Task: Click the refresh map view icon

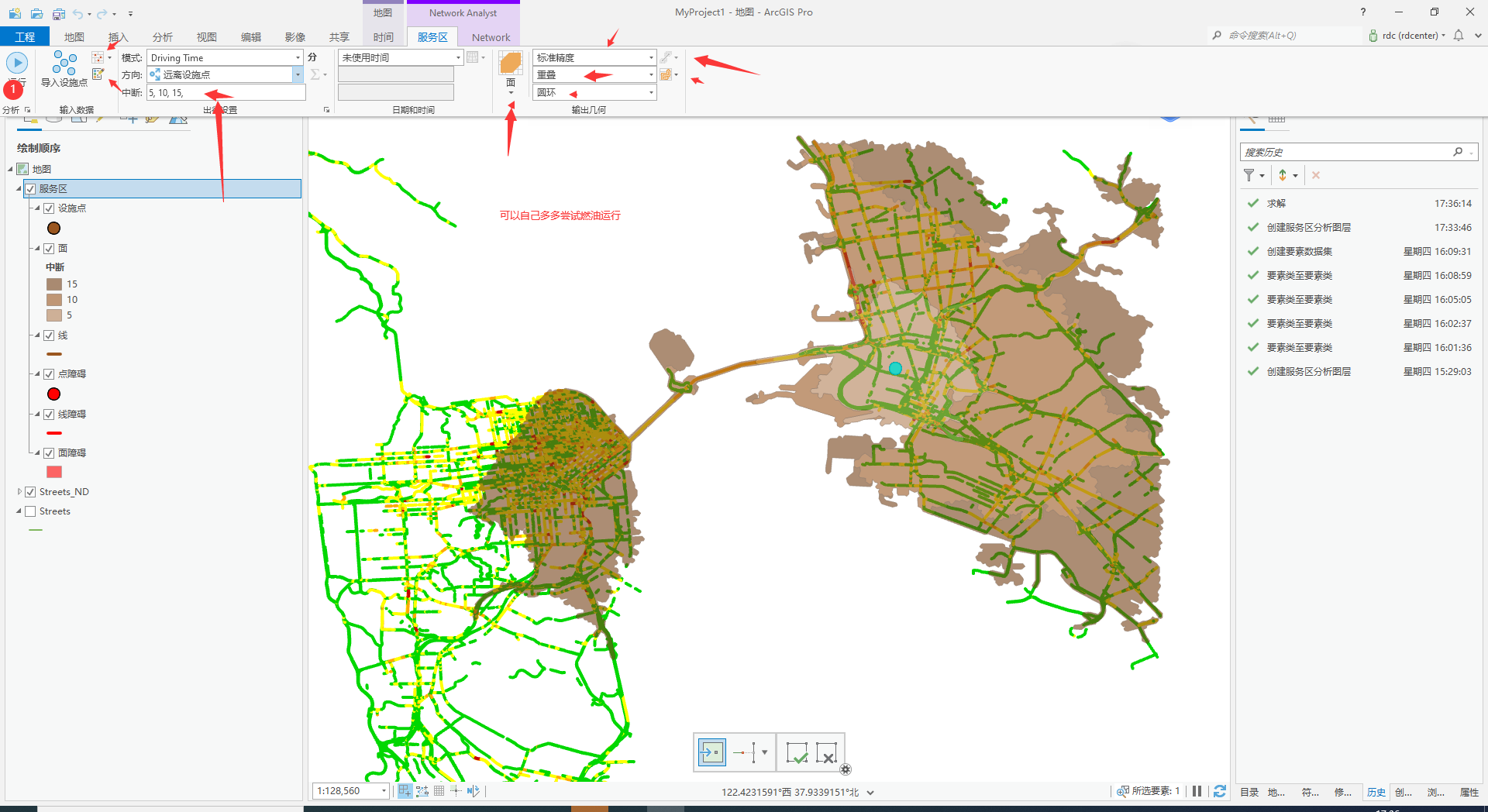Action: click(x=1220, y=791)
